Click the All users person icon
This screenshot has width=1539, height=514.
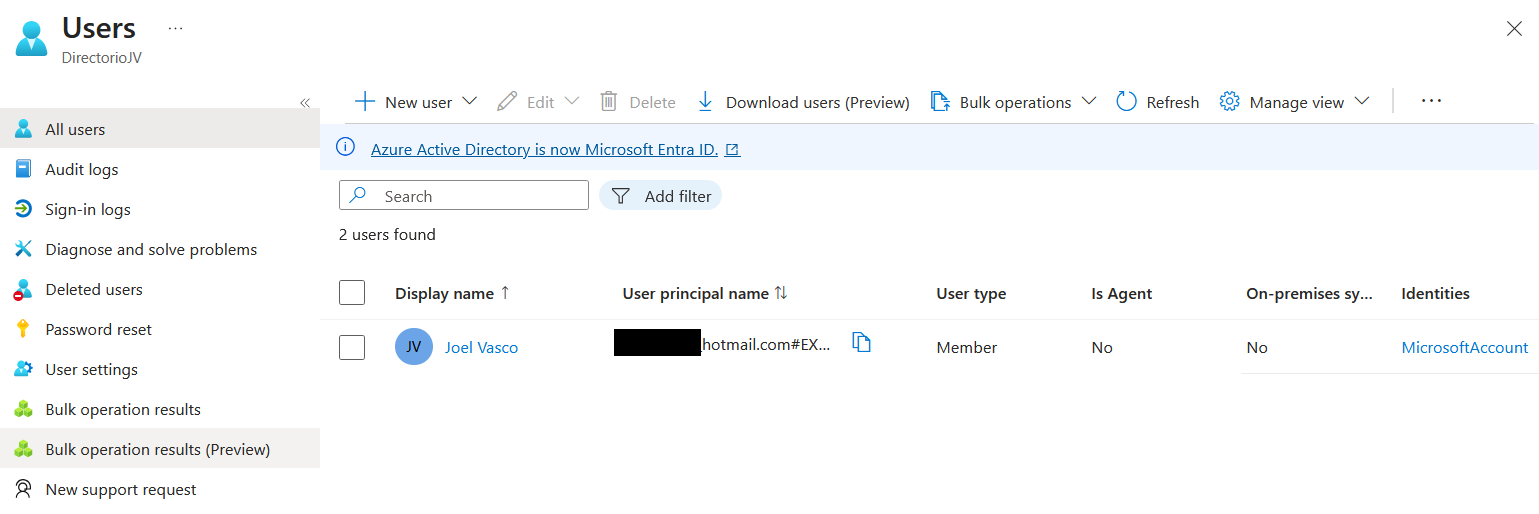click(24, 129)
